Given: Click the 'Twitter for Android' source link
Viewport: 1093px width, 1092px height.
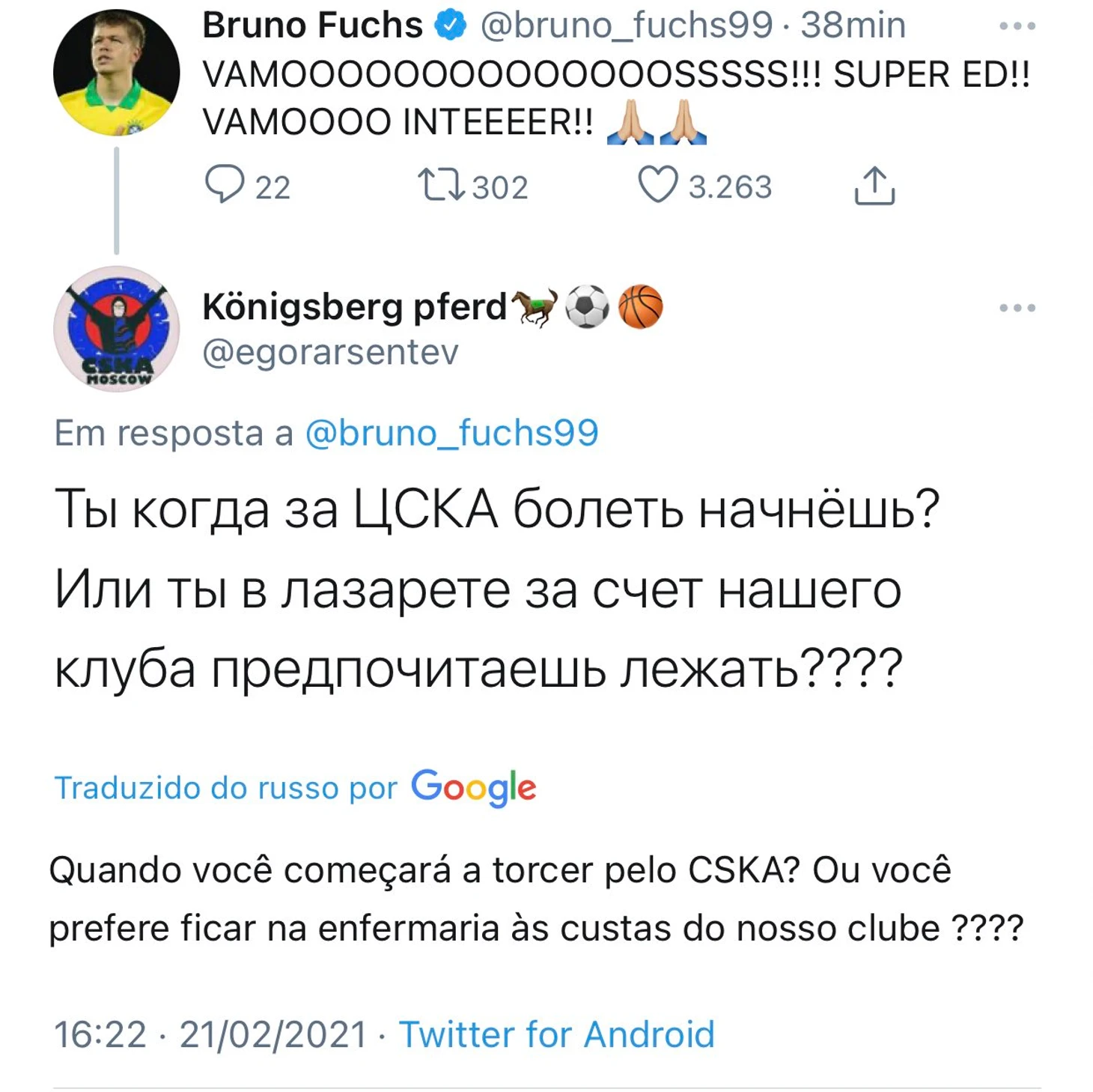Looking at the screenshot, I should point(556,1034).
